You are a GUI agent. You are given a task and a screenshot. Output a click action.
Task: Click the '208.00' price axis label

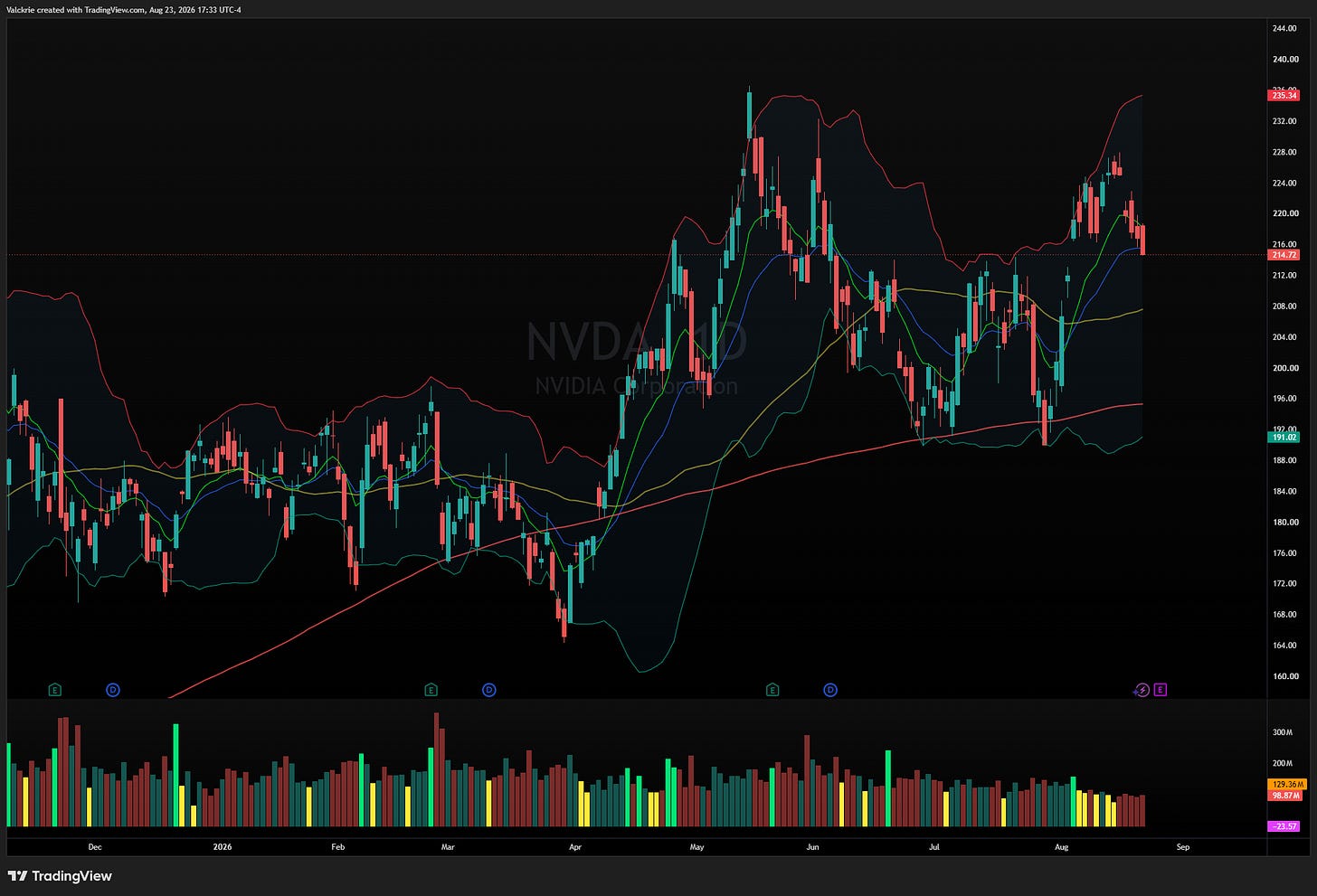pyautogui.click(x=1285, y=306)
